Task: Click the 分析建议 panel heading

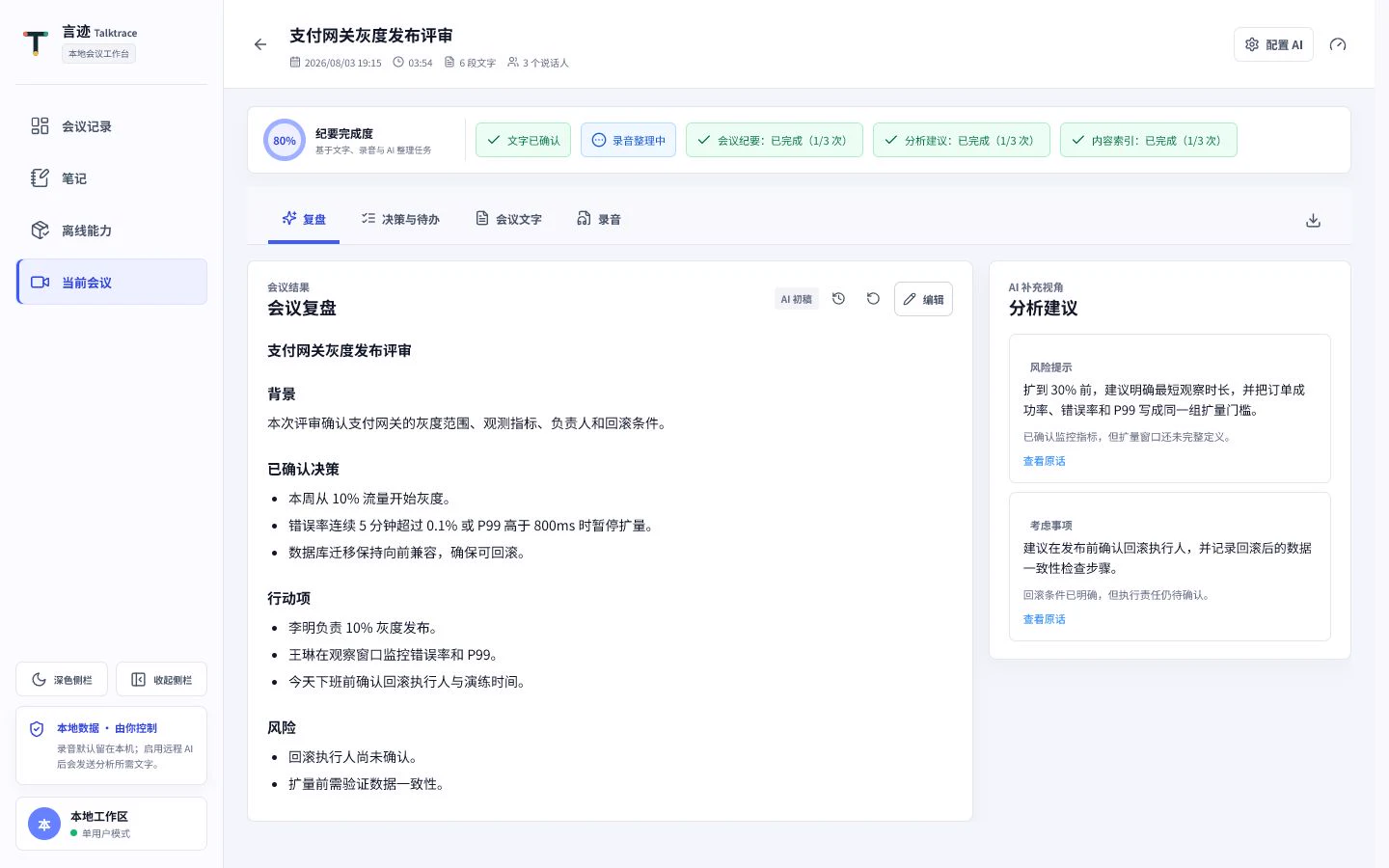Action: pyautogui.click(x=1044, y=309)
